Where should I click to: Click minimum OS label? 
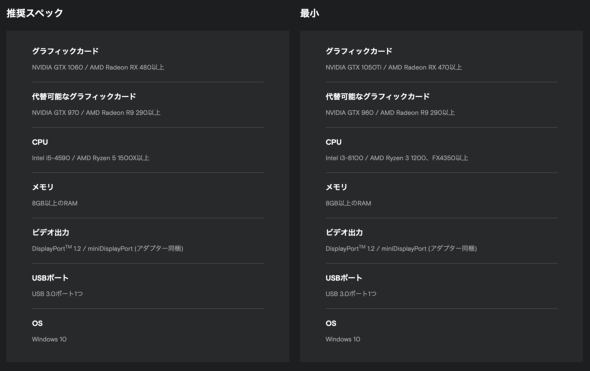click(331, 323)
